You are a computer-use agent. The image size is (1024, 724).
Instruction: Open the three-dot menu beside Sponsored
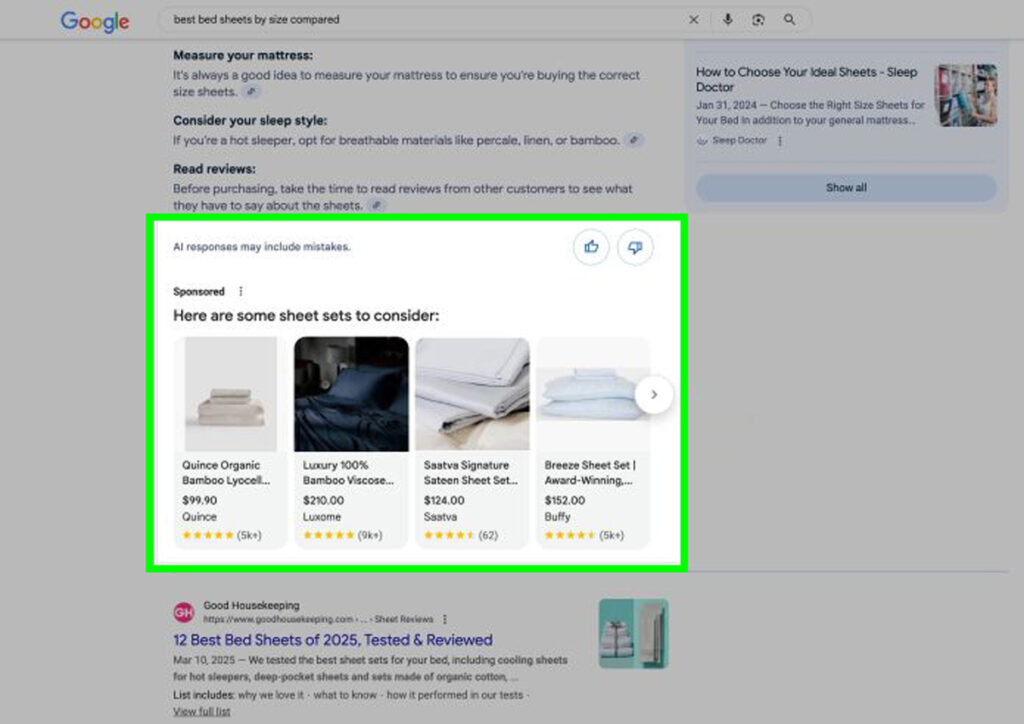click(x=240, y=291)
